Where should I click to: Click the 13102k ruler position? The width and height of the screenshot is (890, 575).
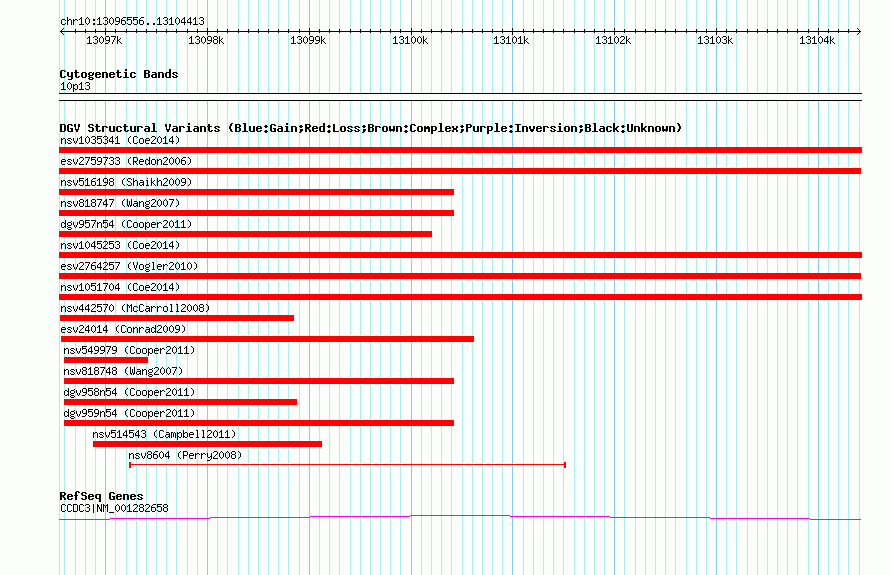point(613,40)
